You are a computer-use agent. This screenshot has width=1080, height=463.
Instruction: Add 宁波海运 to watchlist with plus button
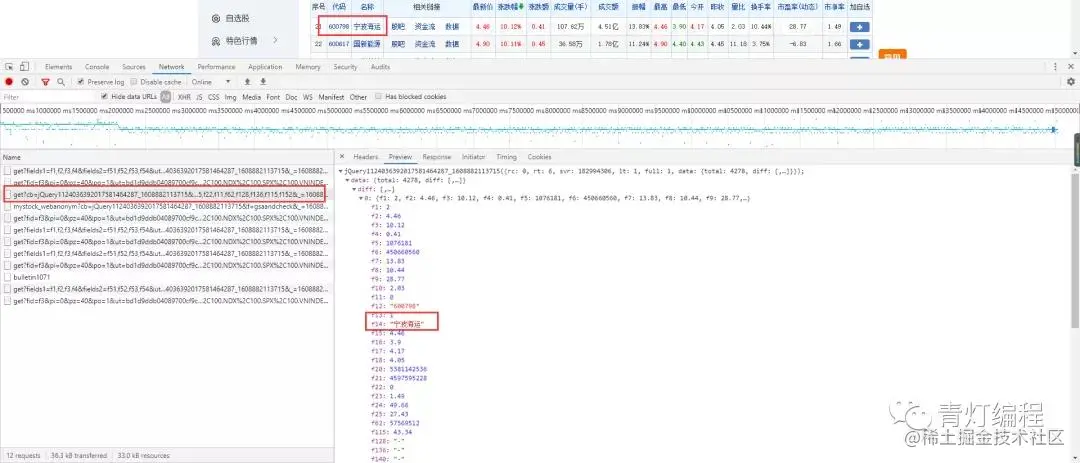[860, 28]
